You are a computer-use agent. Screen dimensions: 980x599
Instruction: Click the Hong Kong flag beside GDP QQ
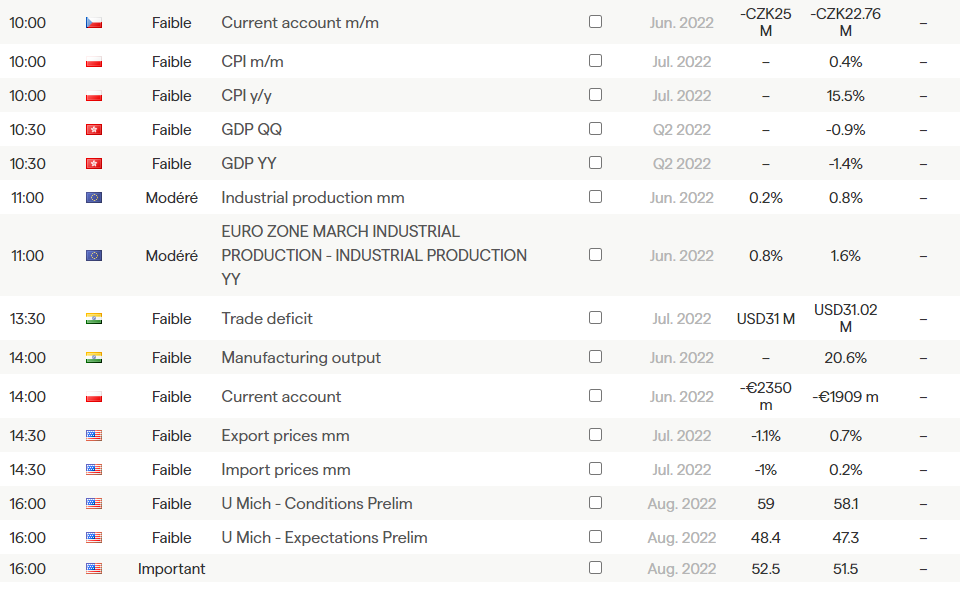94,130
